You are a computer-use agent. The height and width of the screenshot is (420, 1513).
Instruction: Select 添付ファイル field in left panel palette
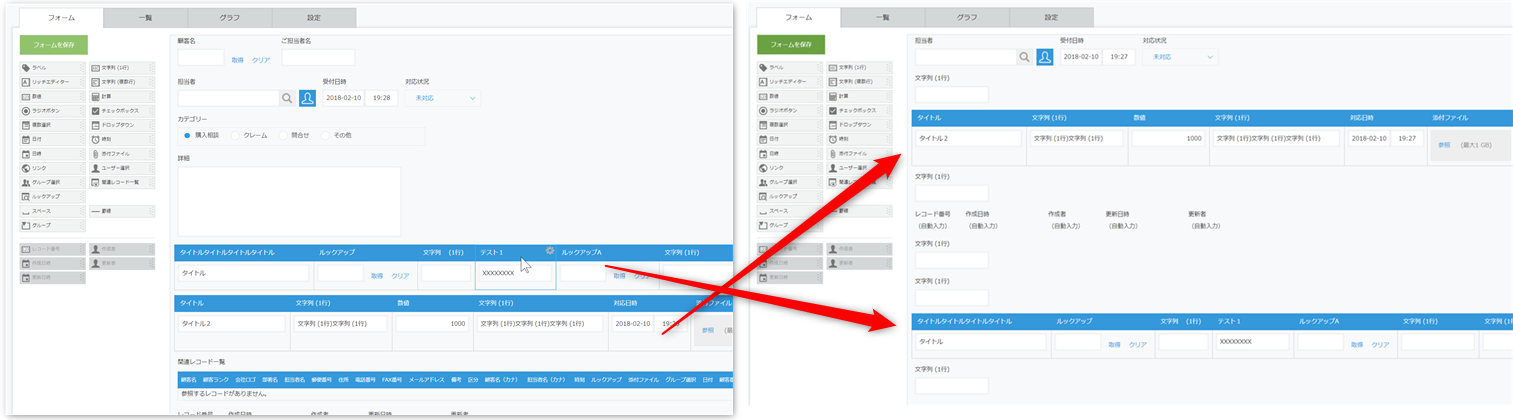pos(122,154)
